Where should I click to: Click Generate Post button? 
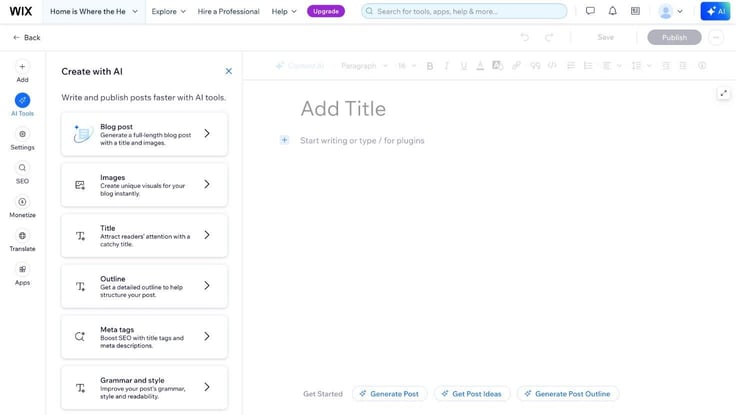point(390,393)
